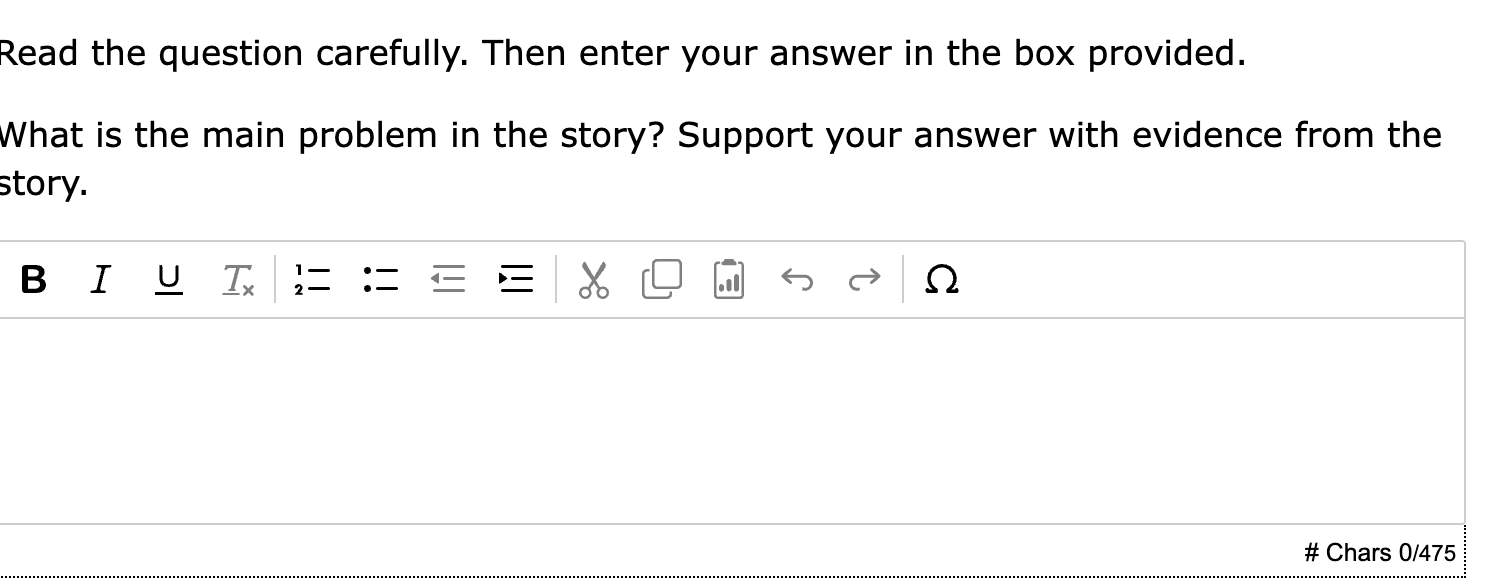The width and height of the screenshot is (1486, 580).
Task: Redo the last edit
Action: [861, 281]
